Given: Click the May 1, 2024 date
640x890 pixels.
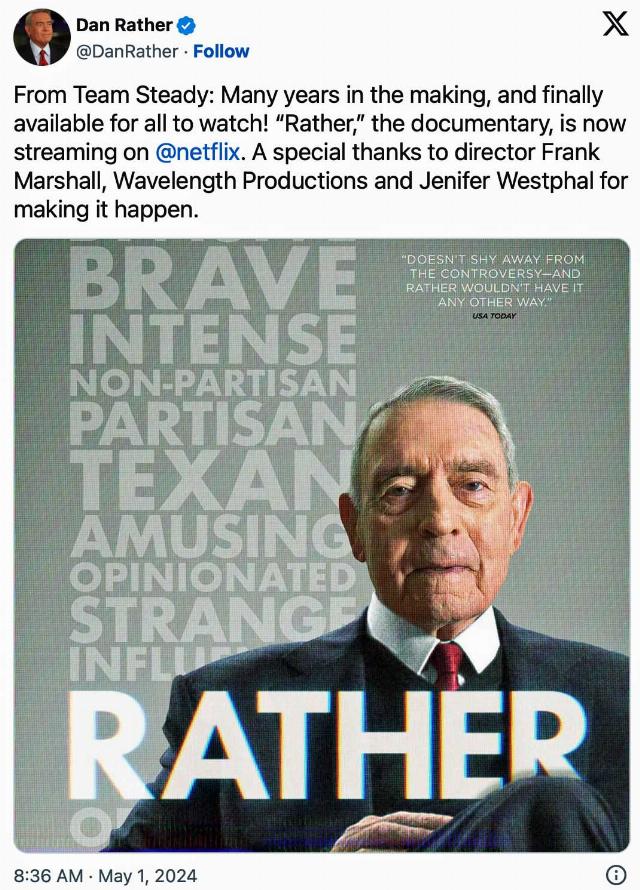Looking at the screenshot, I should [x=148, y=875].
